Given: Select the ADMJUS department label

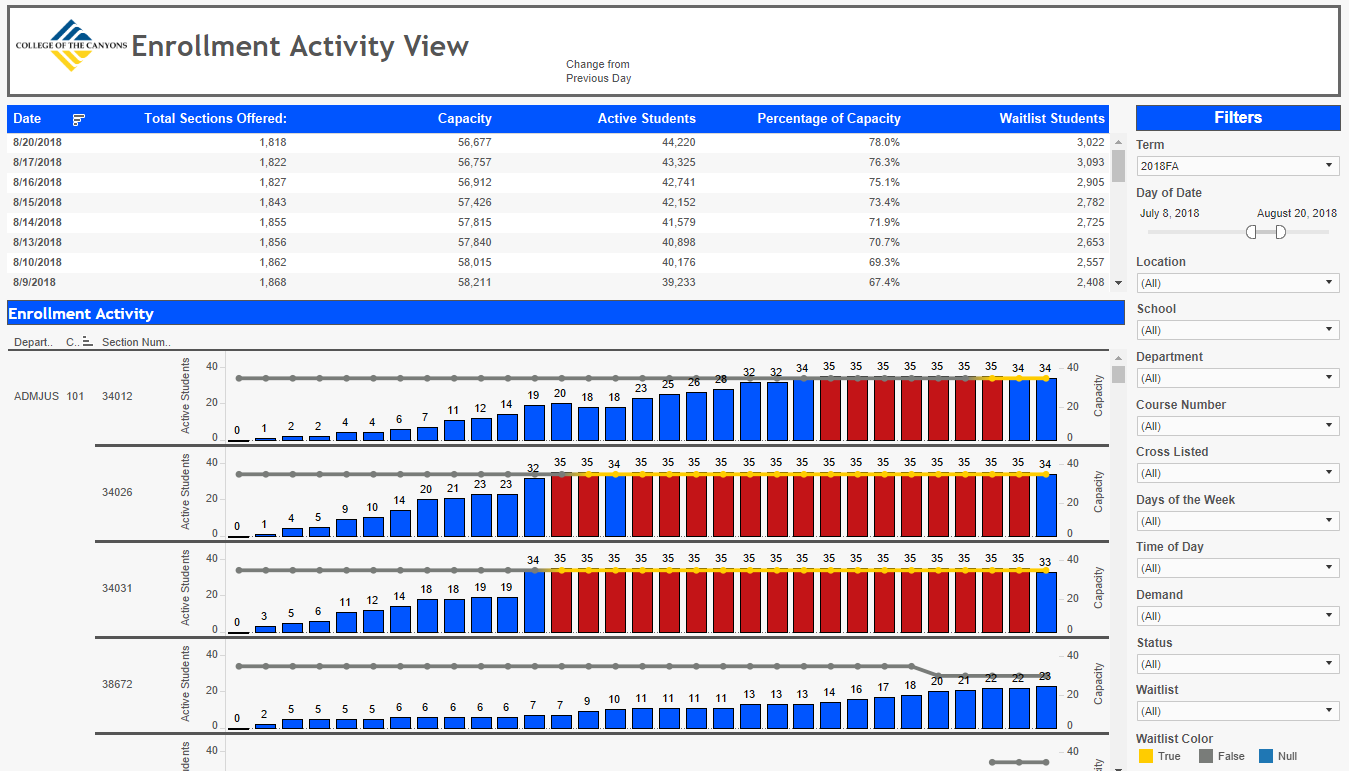Looking at the screenshot, I should coord(35,396).
